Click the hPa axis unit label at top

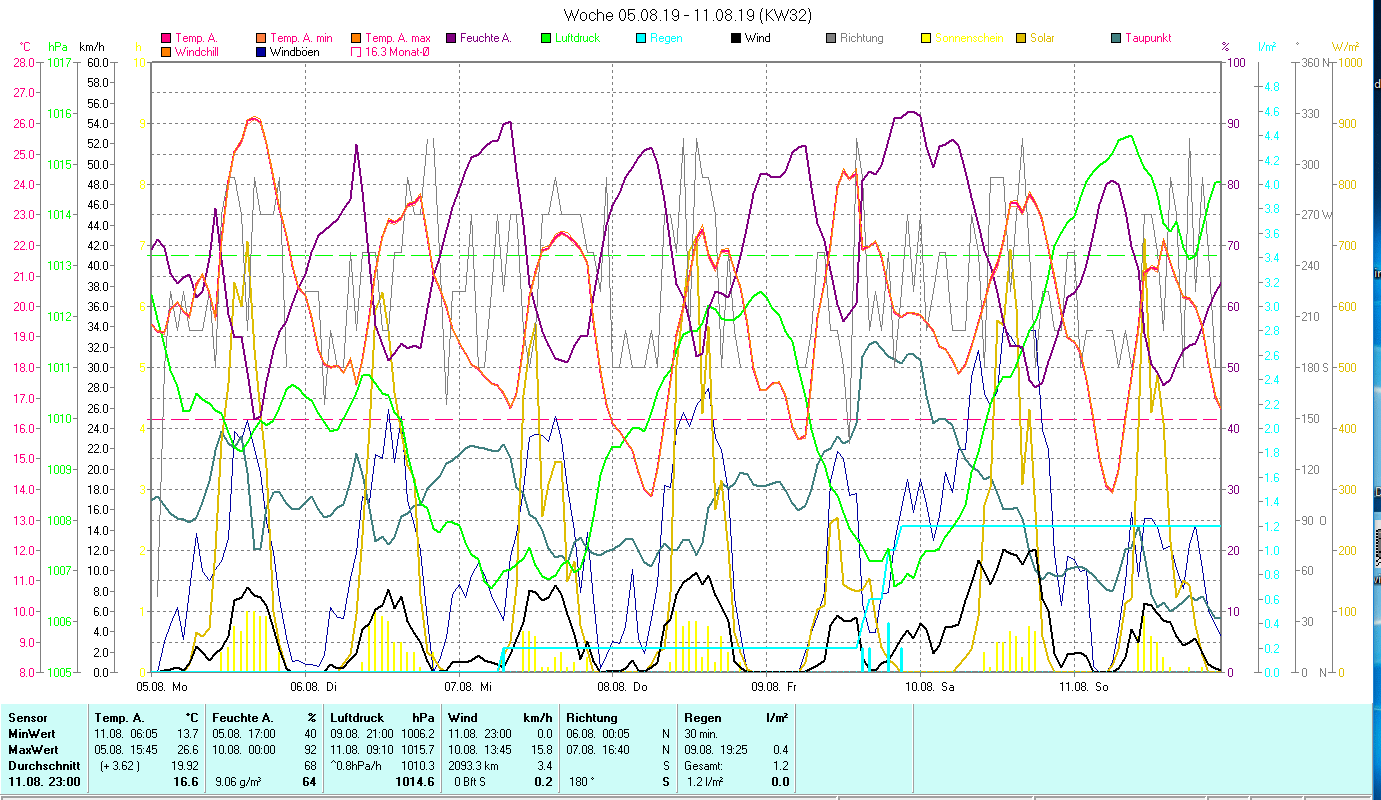[58, 46]
